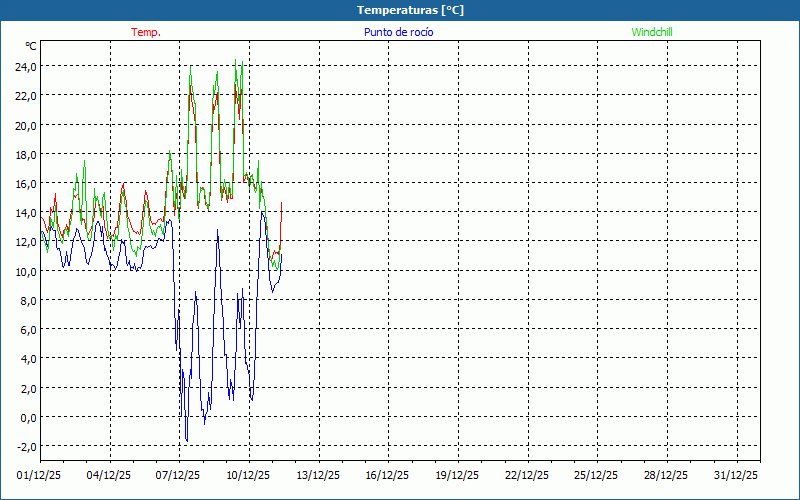The width and height of the screenshot is (800, 500).
Task: Click the 0,0 y-axis value
Action: 28,417
